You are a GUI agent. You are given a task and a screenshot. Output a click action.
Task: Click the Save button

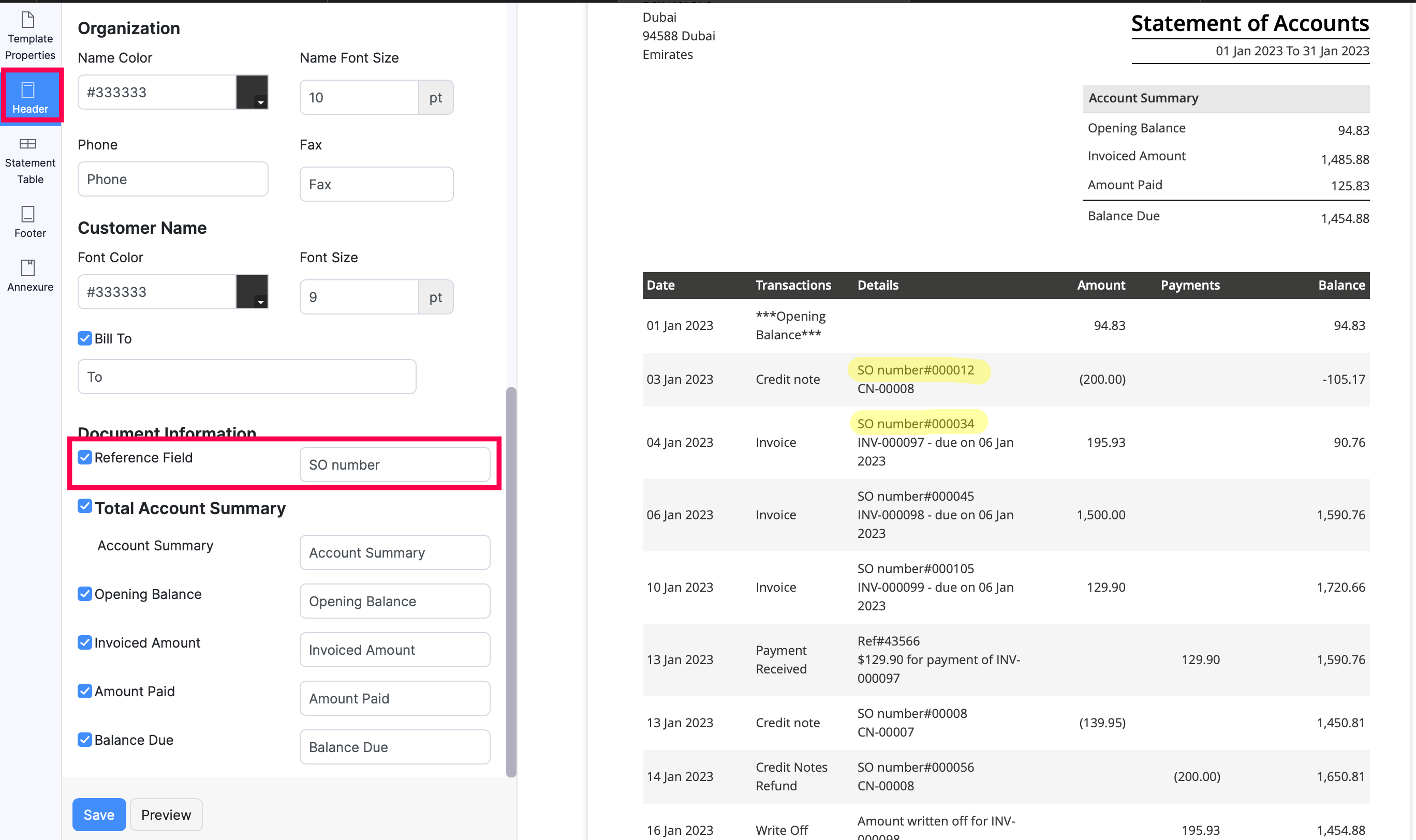point(99,815)
